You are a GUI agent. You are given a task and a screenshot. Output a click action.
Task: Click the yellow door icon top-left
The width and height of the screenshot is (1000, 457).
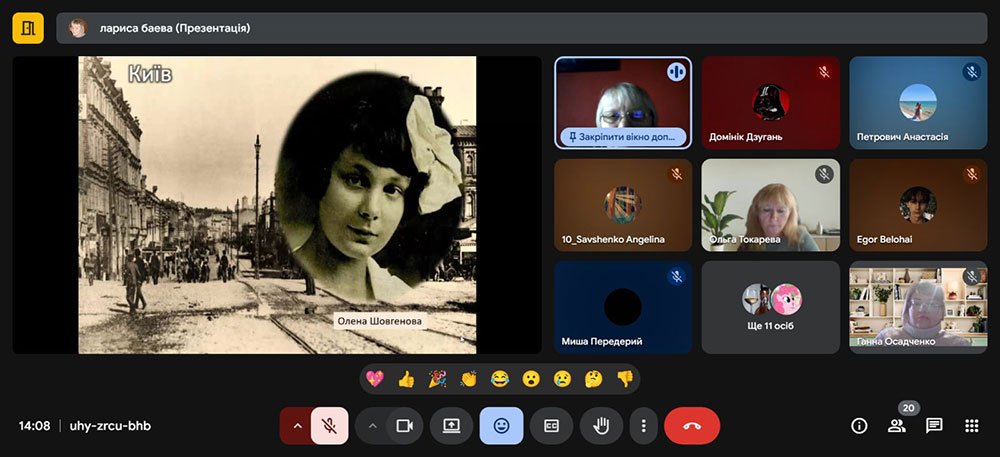point(28,28)
